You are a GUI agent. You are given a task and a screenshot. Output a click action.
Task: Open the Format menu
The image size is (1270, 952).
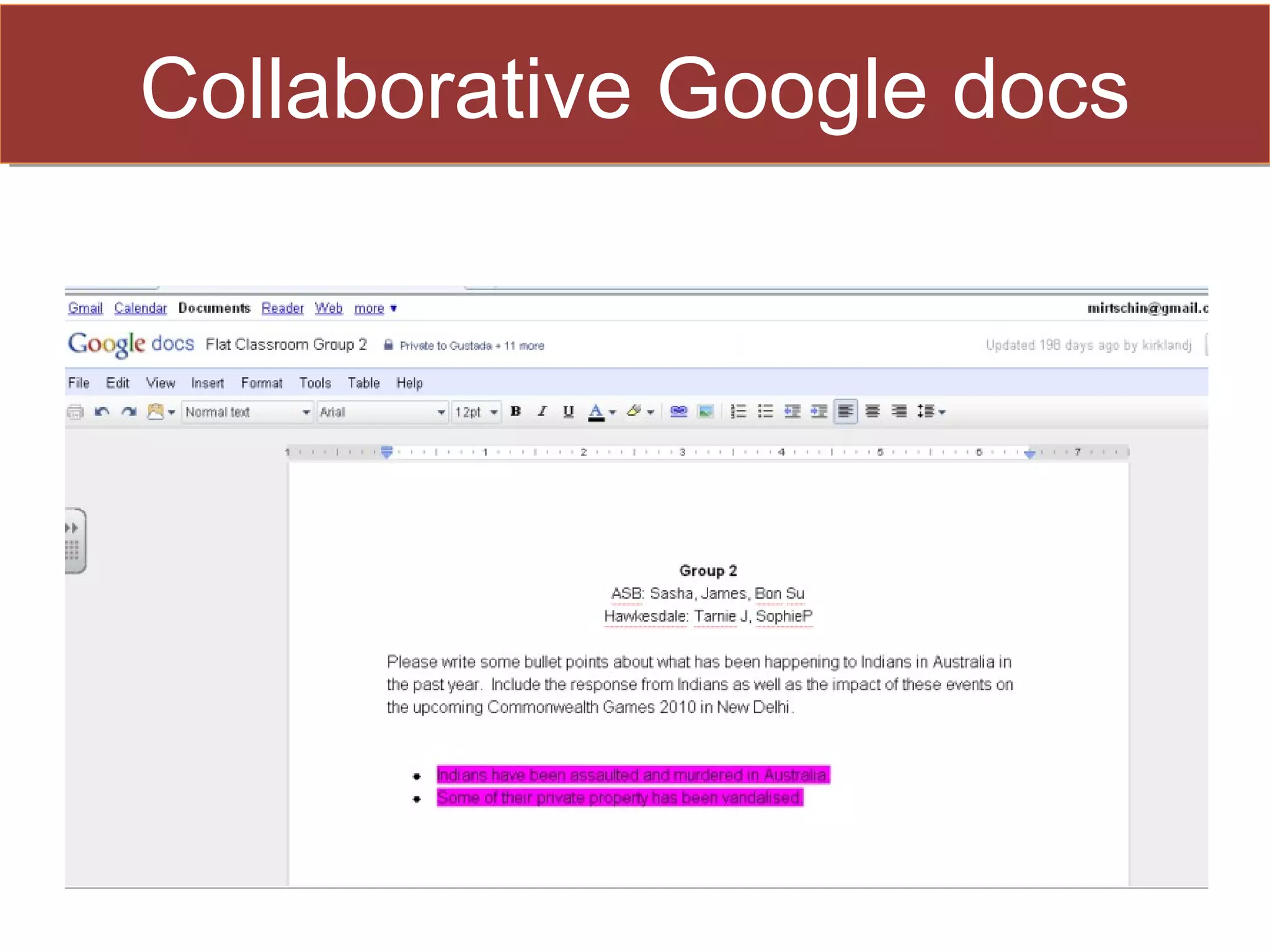click(x=262, y=383)
